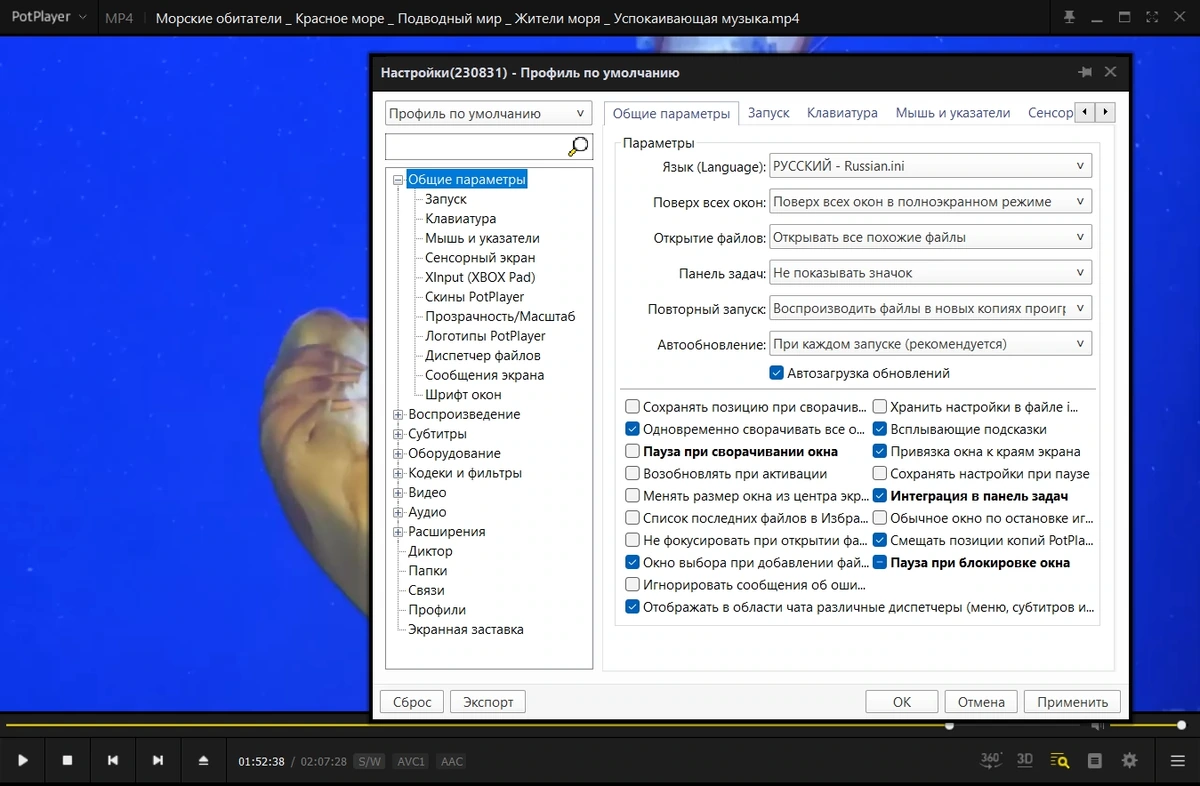This screenshot has height=786, width=1200.
Task: Open the hamburger menu icon at bottom right
Action: point(1177,761)
